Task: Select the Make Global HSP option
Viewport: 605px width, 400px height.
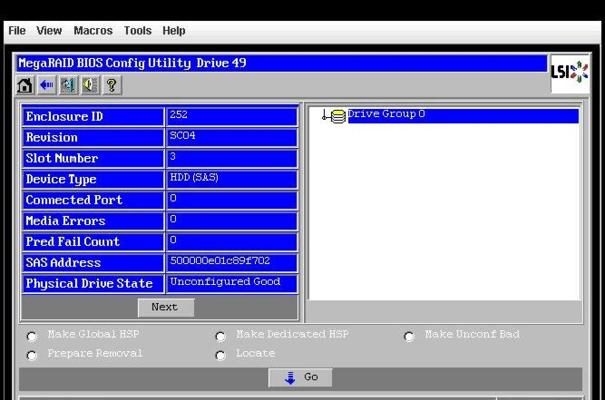Action: click(x=31, y=336)
